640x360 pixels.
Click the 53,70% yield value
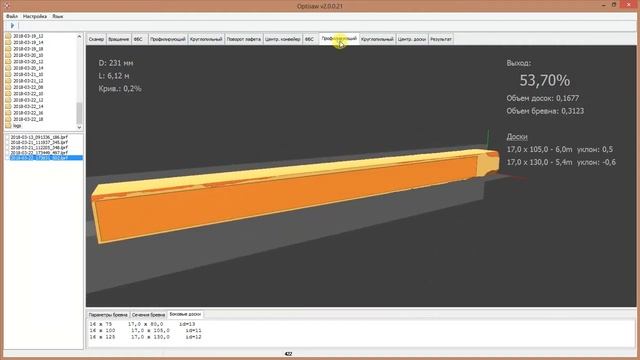pos(544,80)
